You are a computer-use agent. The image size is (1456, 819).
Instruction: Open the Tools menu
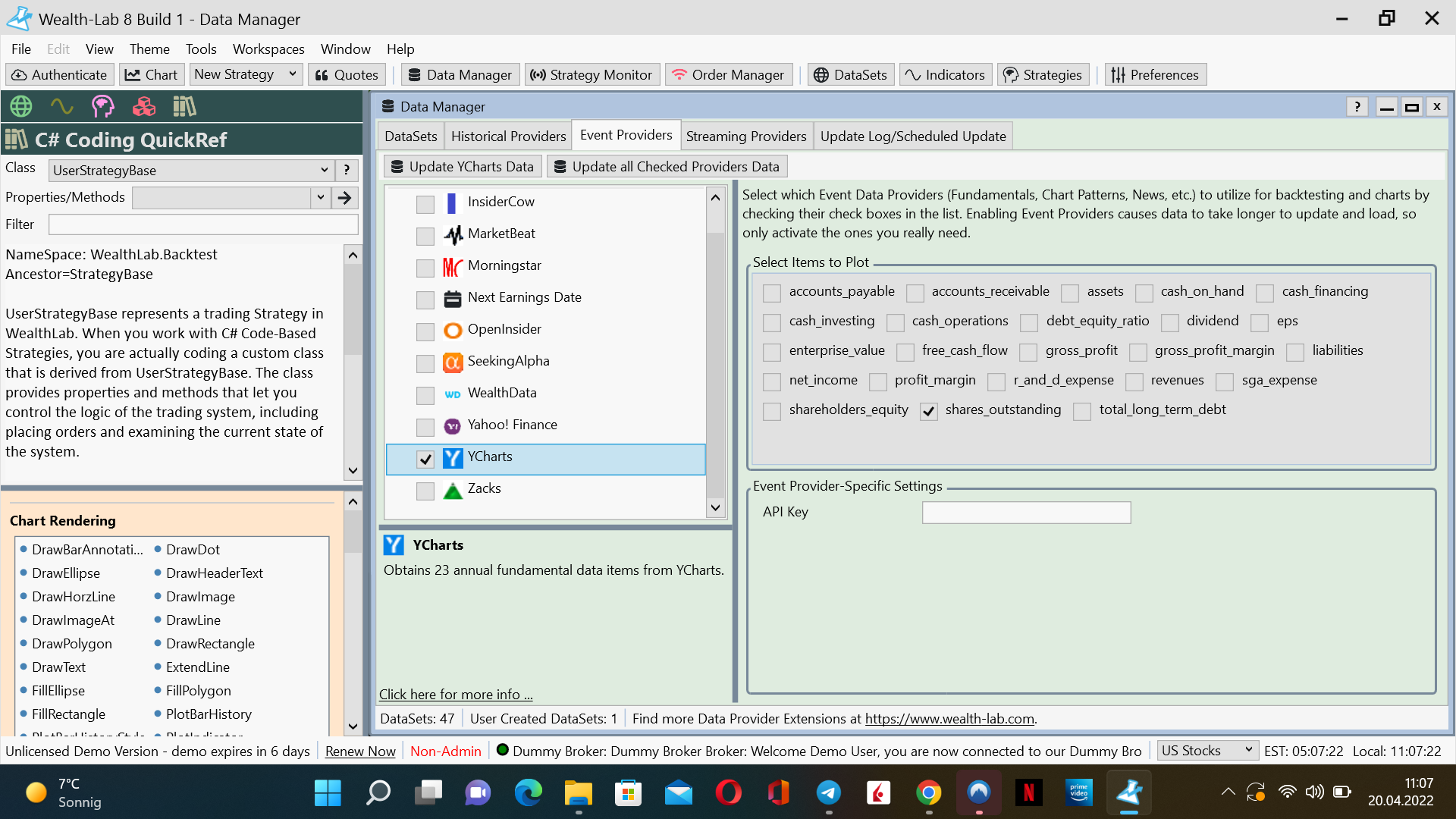click(x=201, y=49)
